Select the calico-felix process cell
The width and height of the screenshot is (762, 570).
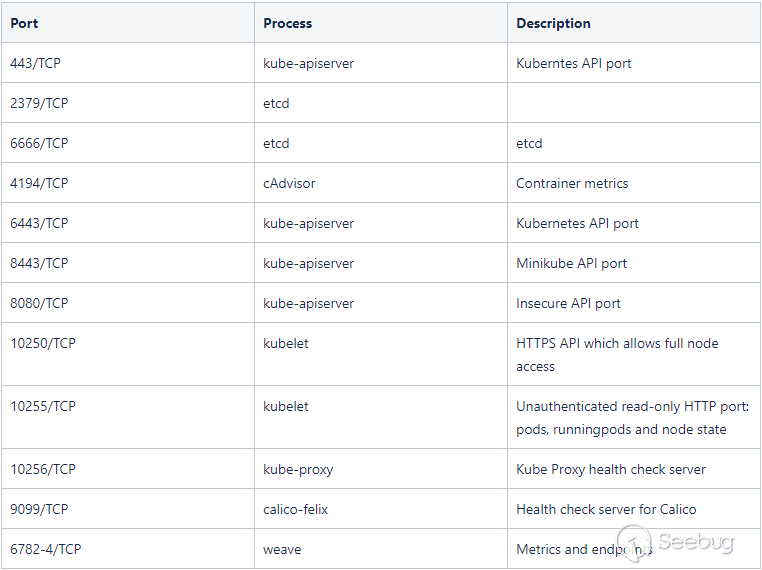click(x=296, y=509)
